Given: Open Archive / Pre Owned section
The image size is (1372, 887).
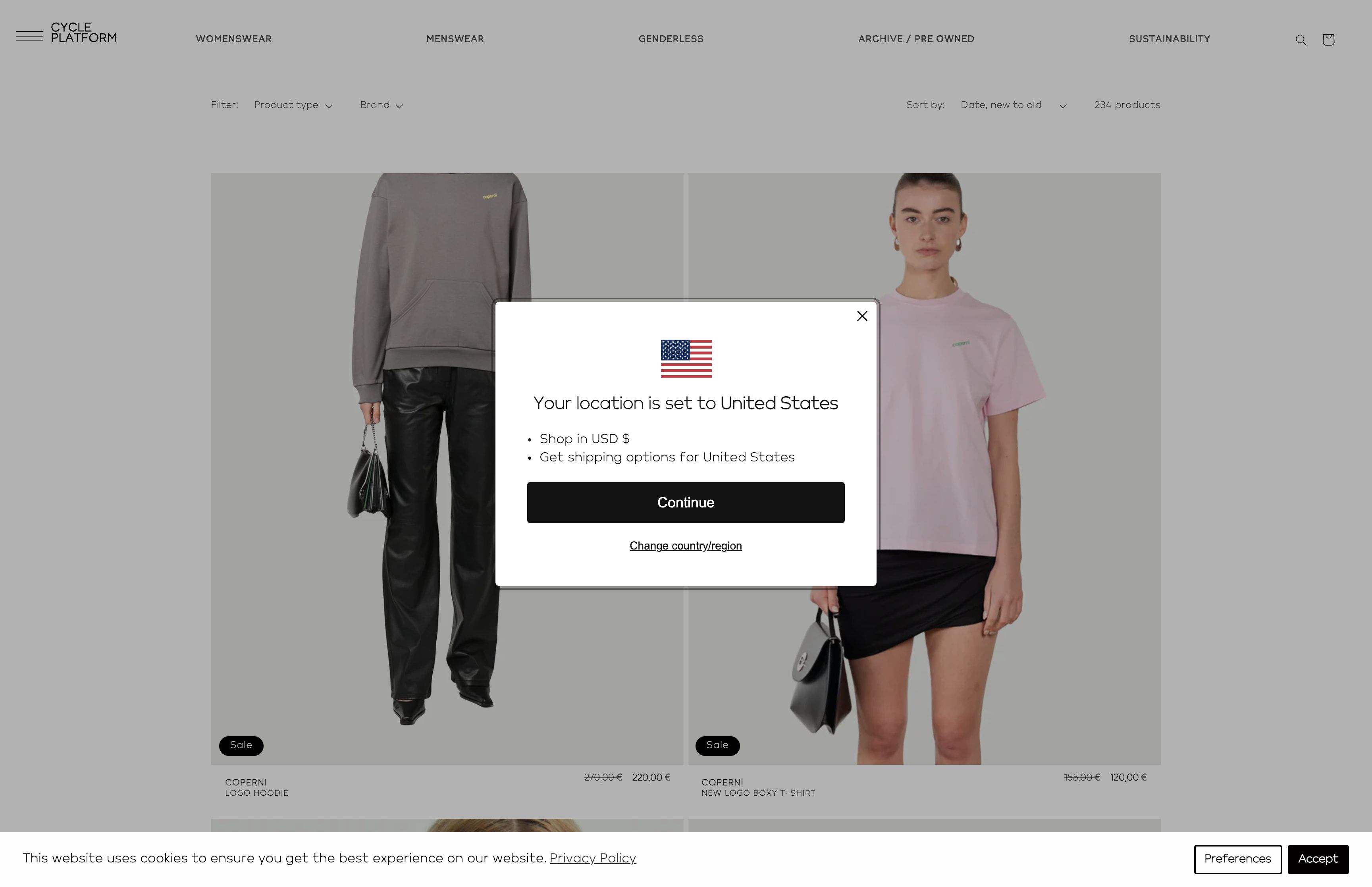Looking at the screenshot, I should pyautogui.click(x=916, y=39).
